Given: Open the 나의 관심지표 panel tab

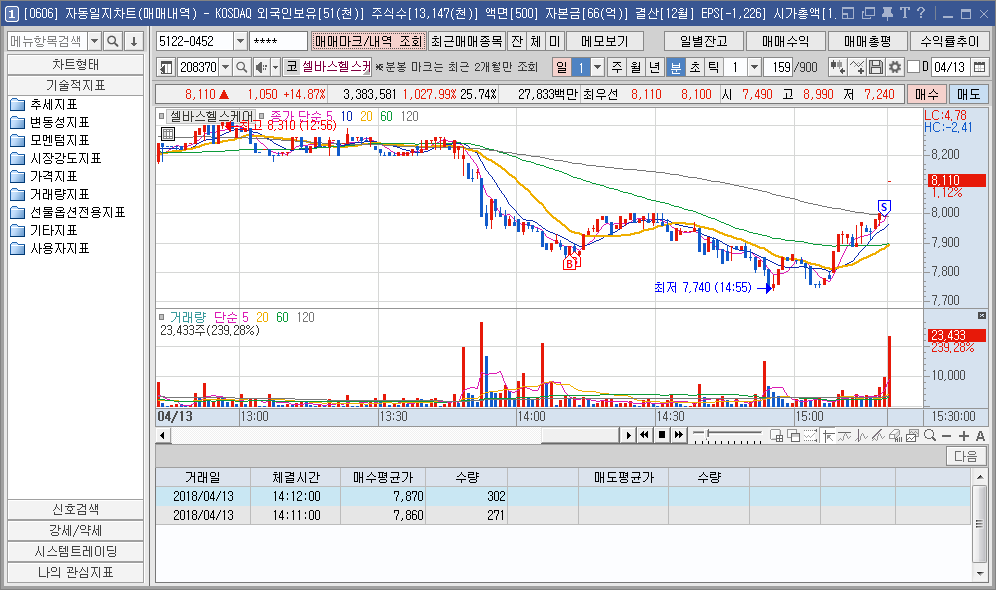Looking at the screenshot, I should (76, 572).
